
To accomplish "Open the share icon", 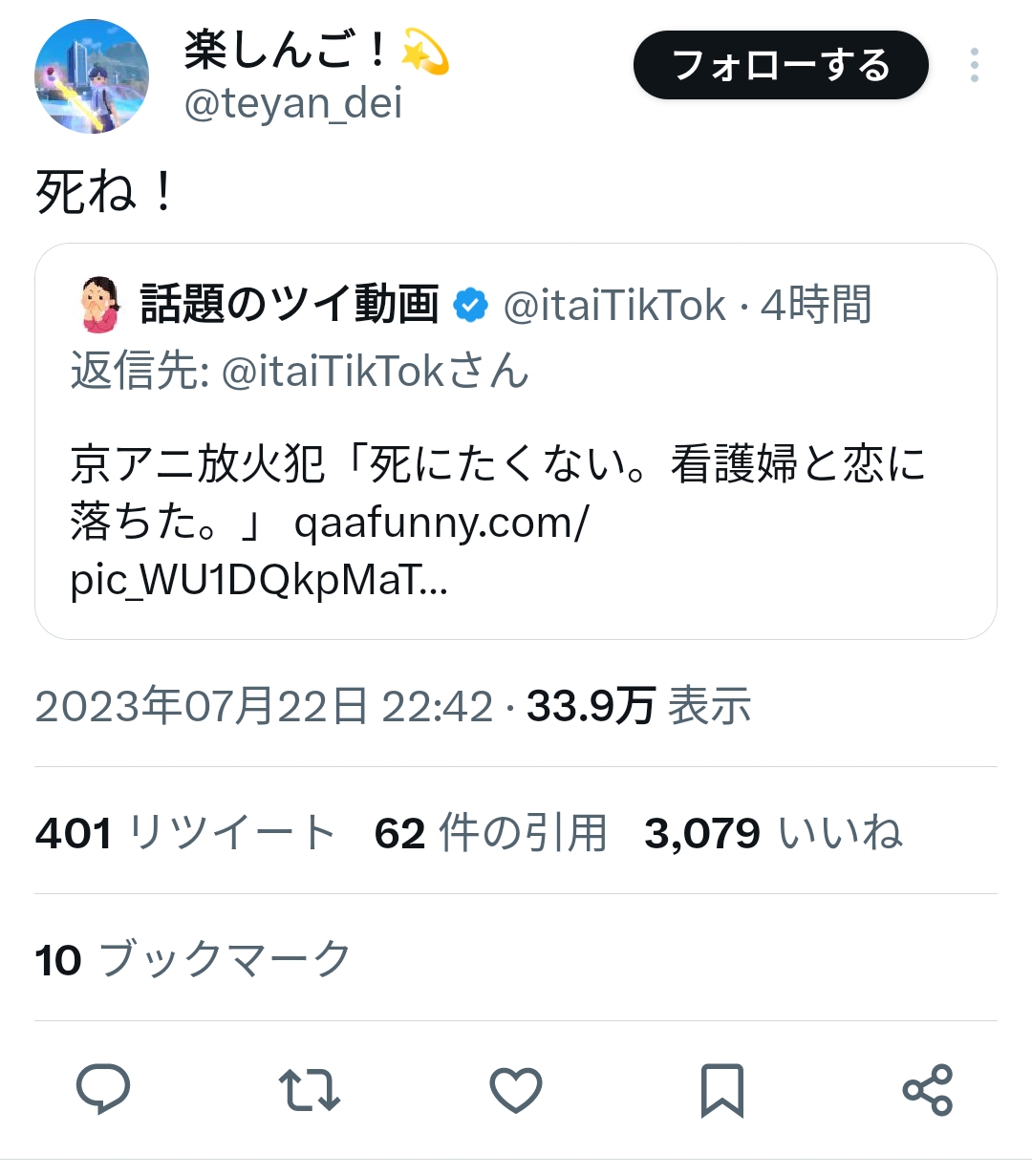I will tap(928, 1090).
